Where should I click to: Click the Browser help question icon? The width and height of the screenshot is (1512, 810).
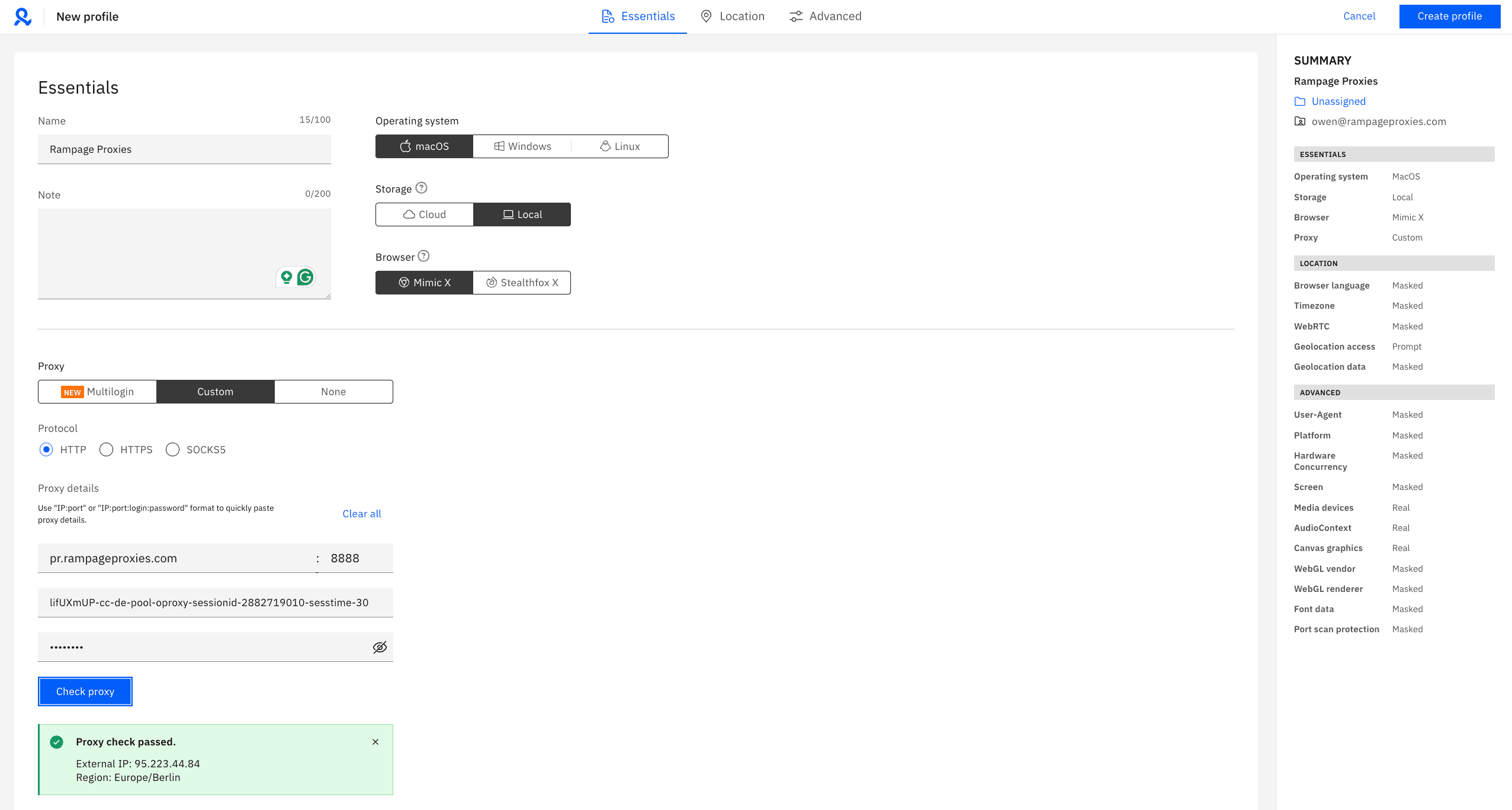tap(423, 256)
